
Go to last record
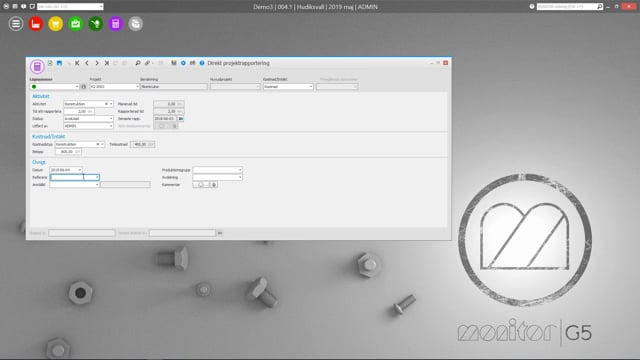(107, 63)
